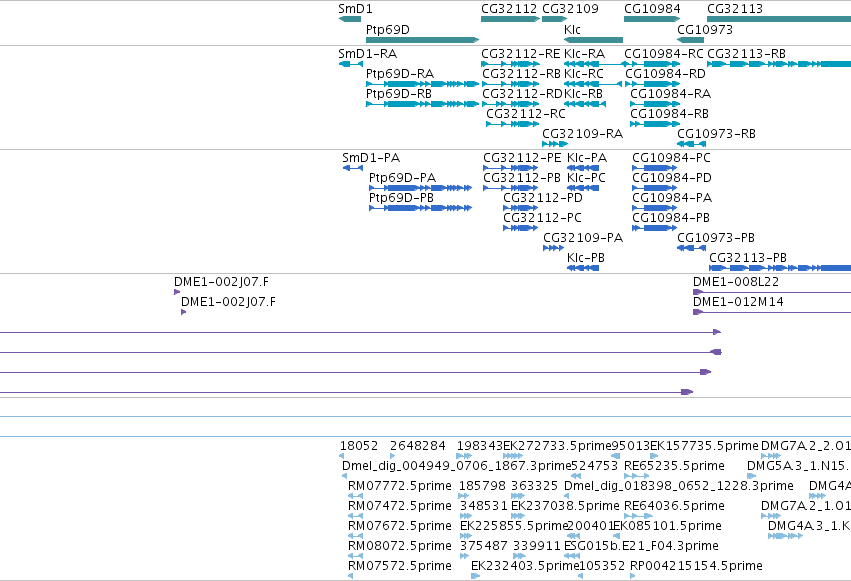Select transcript Ptp69D-RB
851x581 pixels.
(399, 93)
